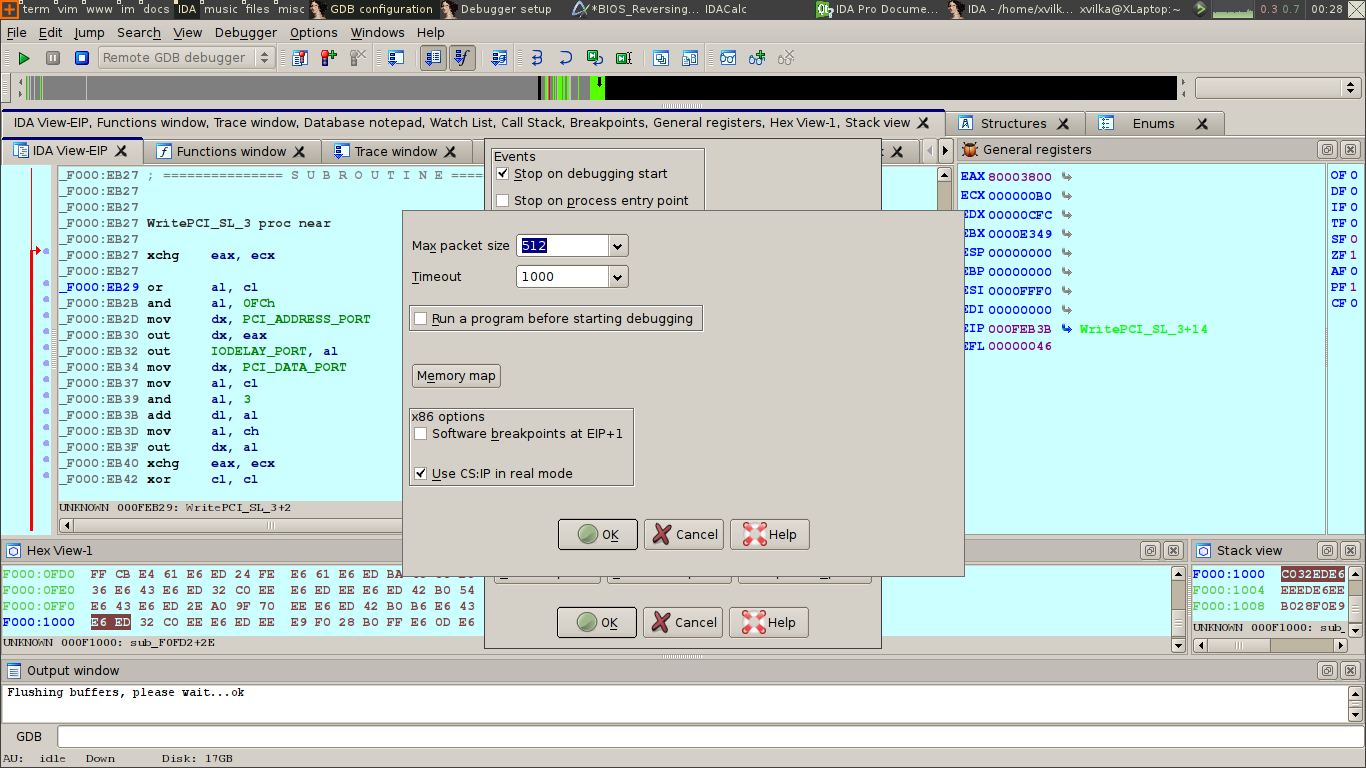Click run until return icon
Screen dimensions: 1366x768
[594, 58]
